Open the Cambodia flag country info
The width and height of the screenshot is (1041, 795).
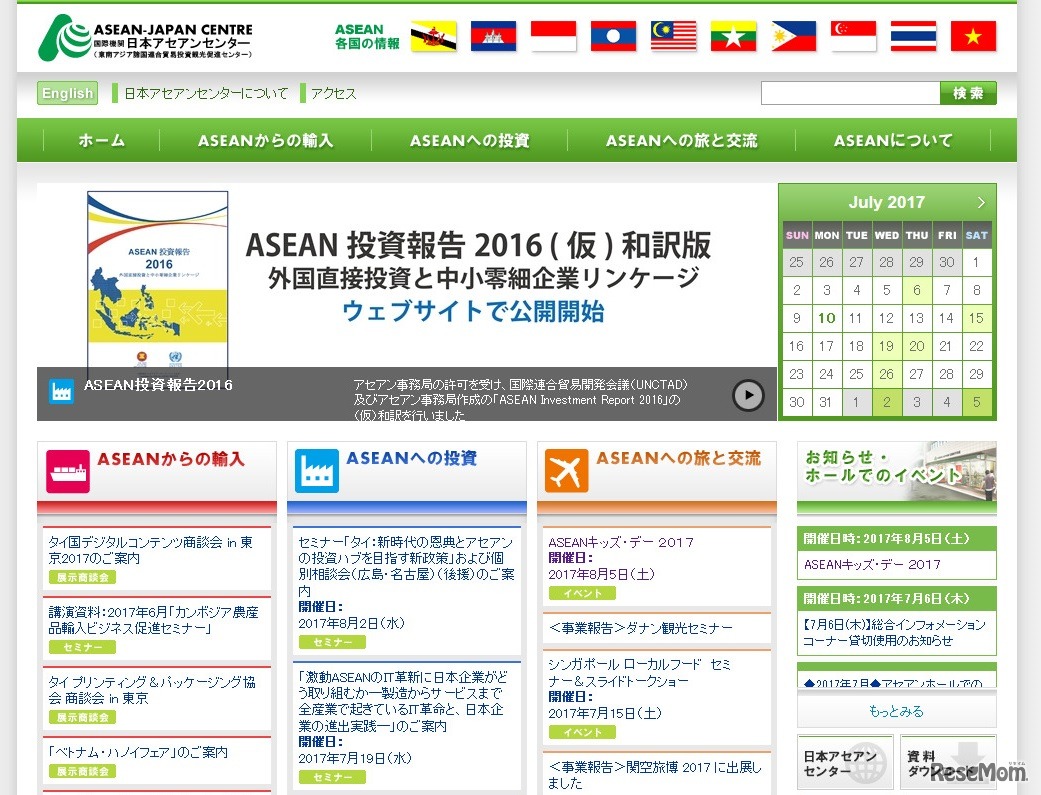pos(493,36)
